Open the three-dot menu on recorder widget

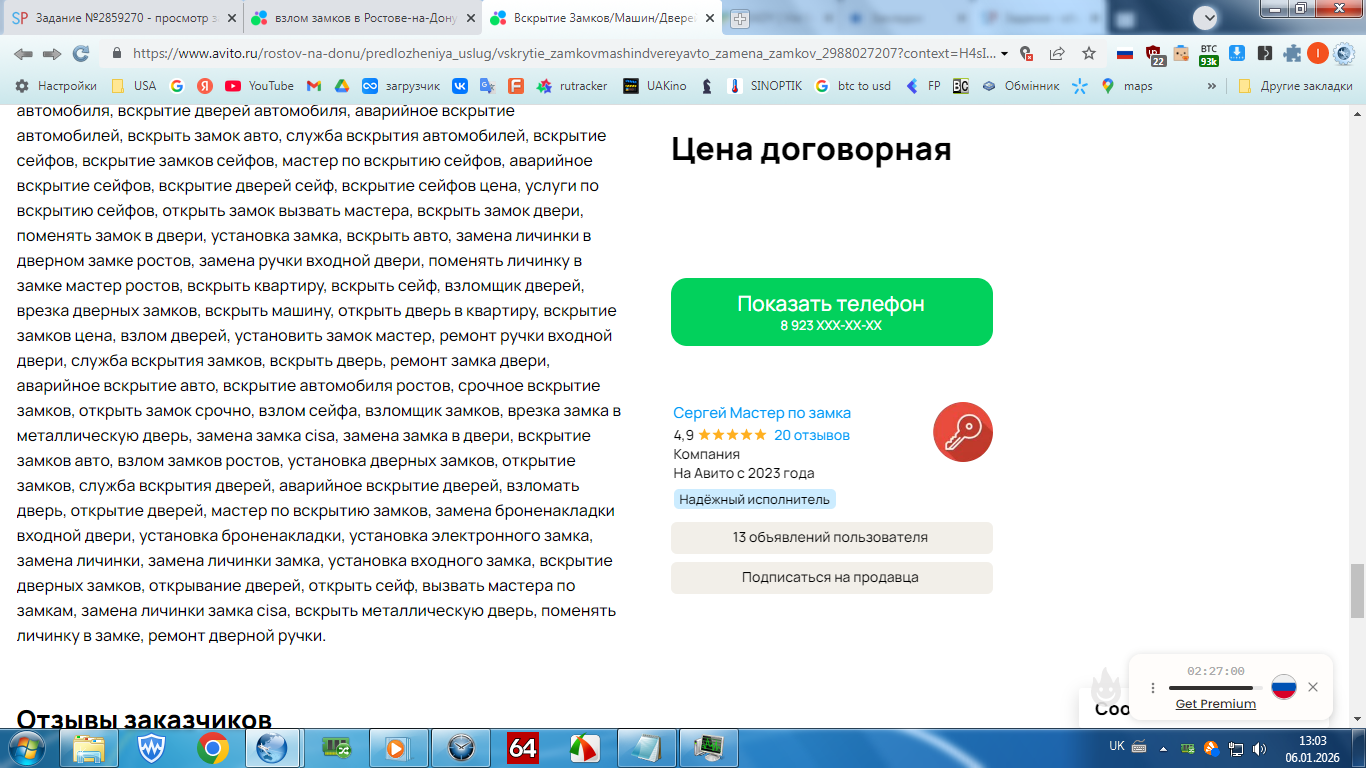[x=1152, y=688]
